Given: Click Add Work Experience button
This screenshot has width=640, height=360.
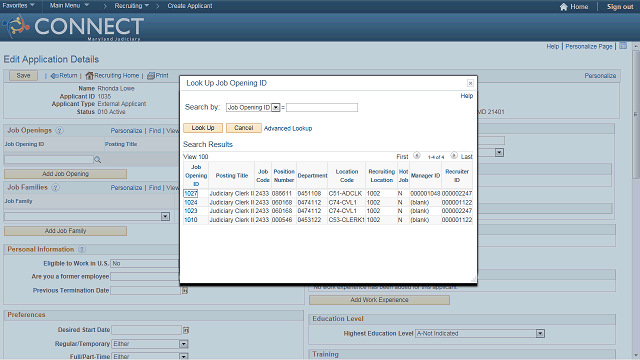Looking at the screenshot, I should point(379,300).
